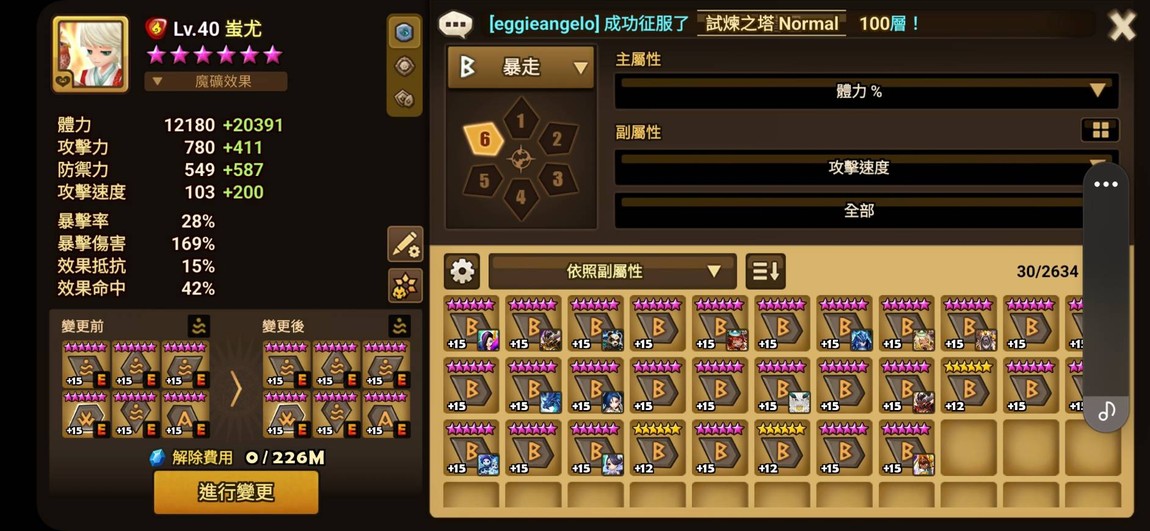Select the first +15 violent rune
The height and width of the screenshot is (531, 1150).
[x=472, y=324]
